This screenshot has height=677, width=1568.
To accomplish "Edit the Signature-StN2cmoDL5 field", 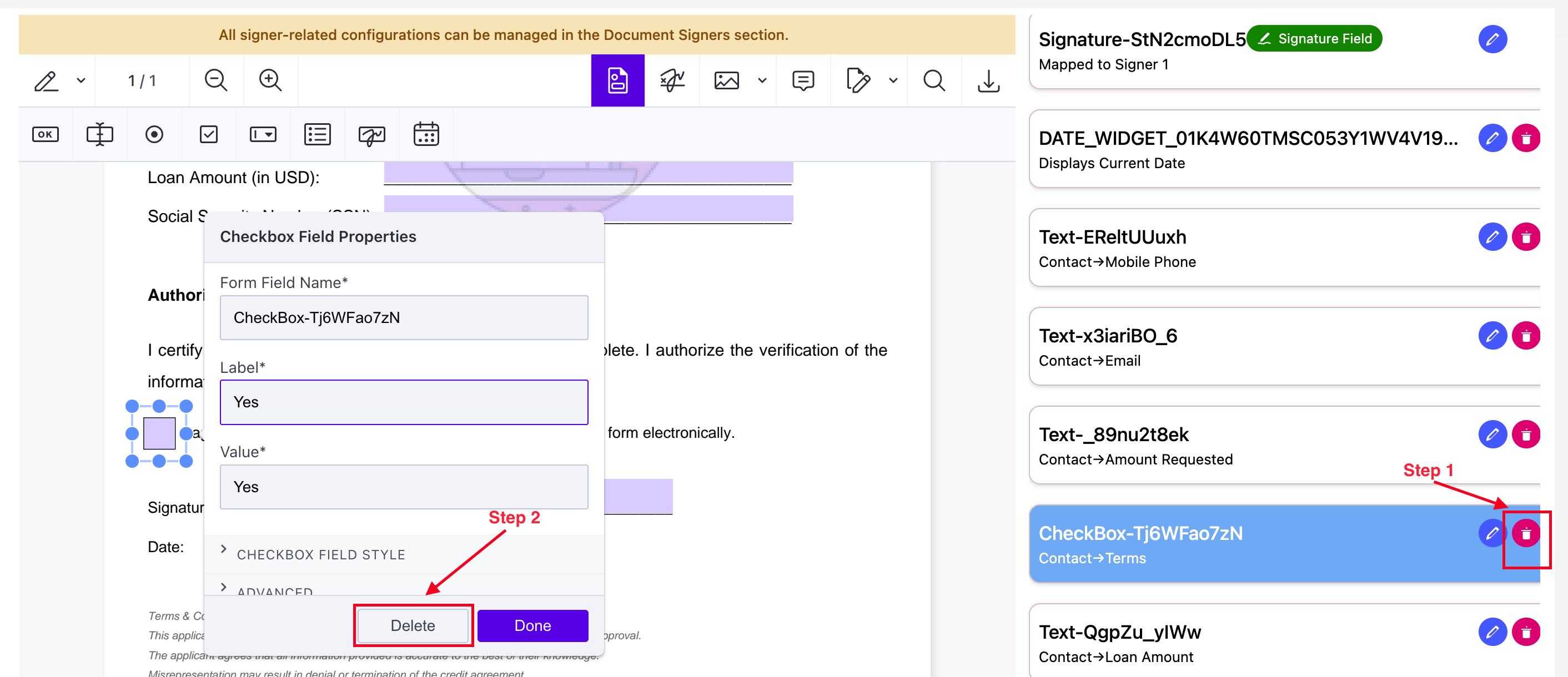I will tap(1492, 39).
